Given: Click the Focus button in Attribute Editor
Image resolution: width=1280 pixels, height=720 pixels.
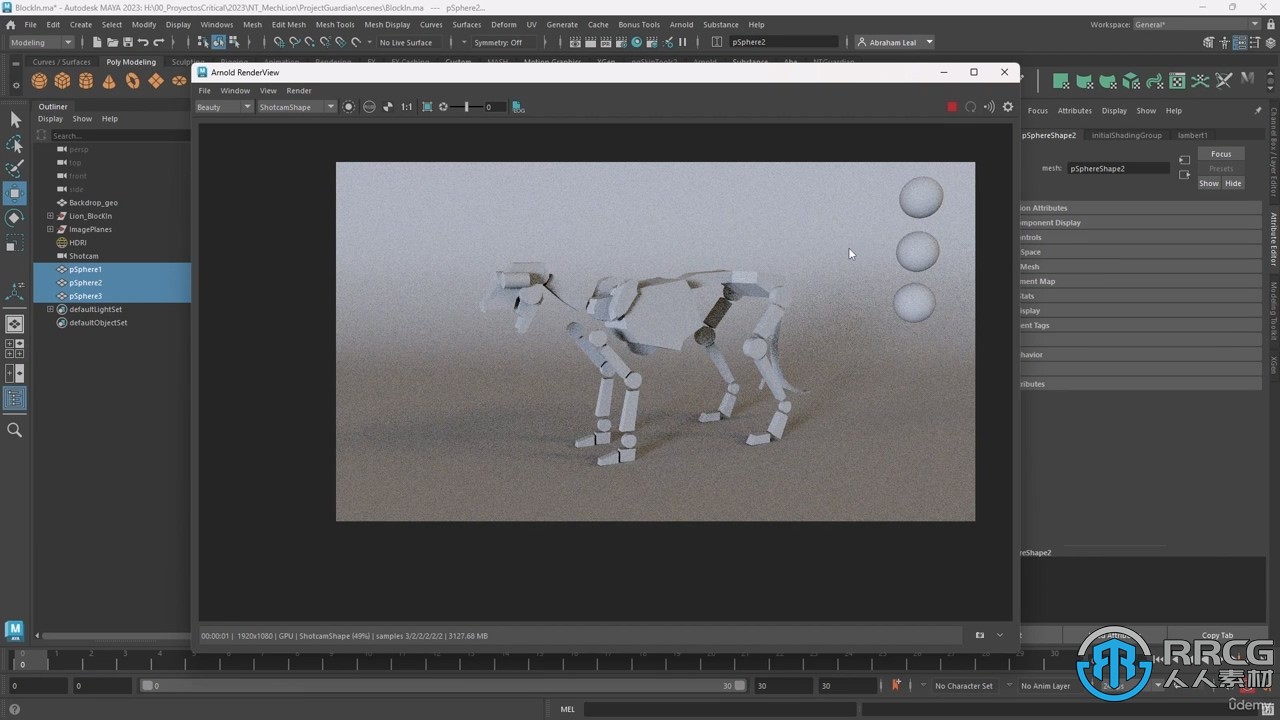Looking at the screenshot, I should tap(1221, 154).
